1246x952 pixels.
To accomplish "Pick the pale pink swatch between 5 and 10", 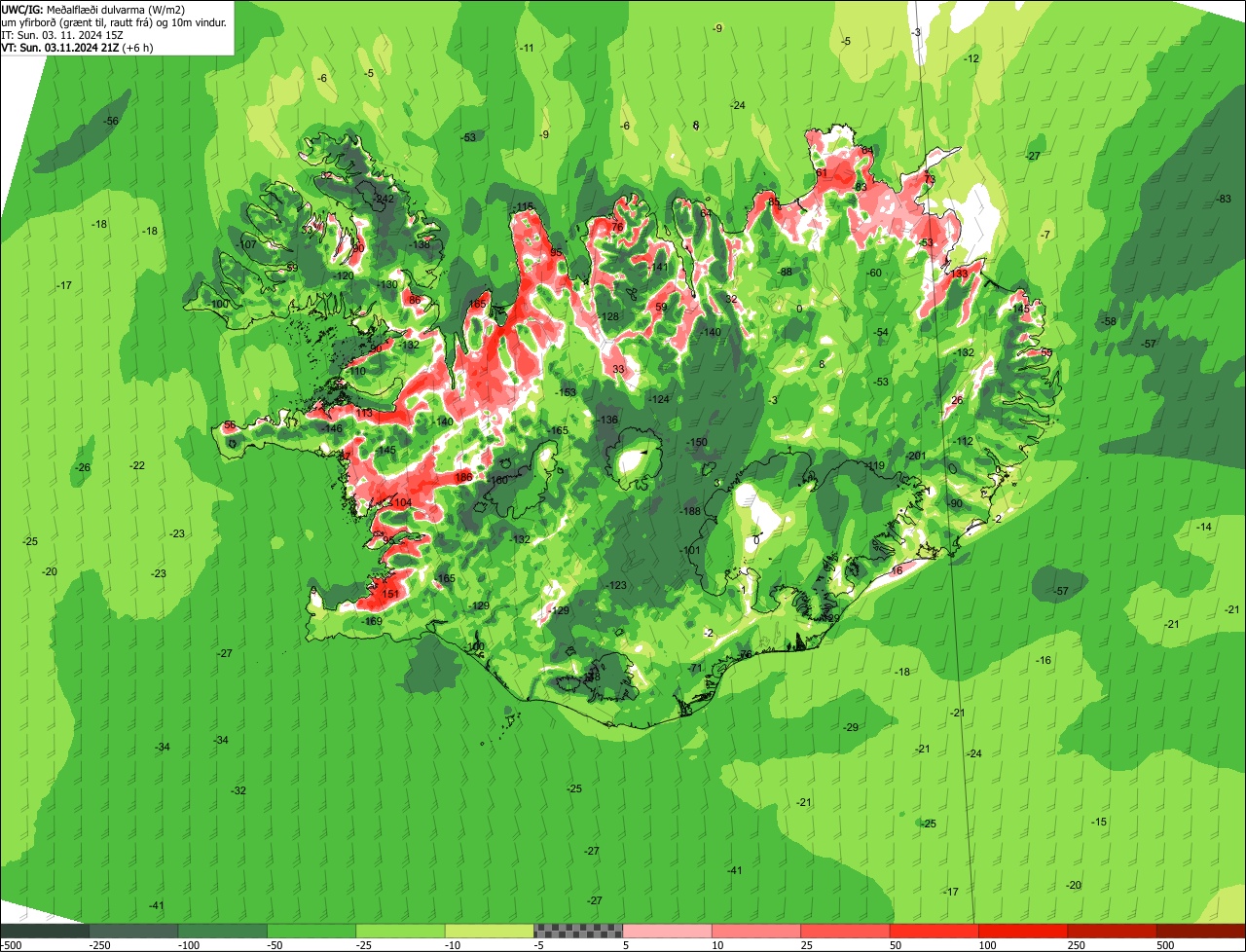I will [x=667, y=931].
